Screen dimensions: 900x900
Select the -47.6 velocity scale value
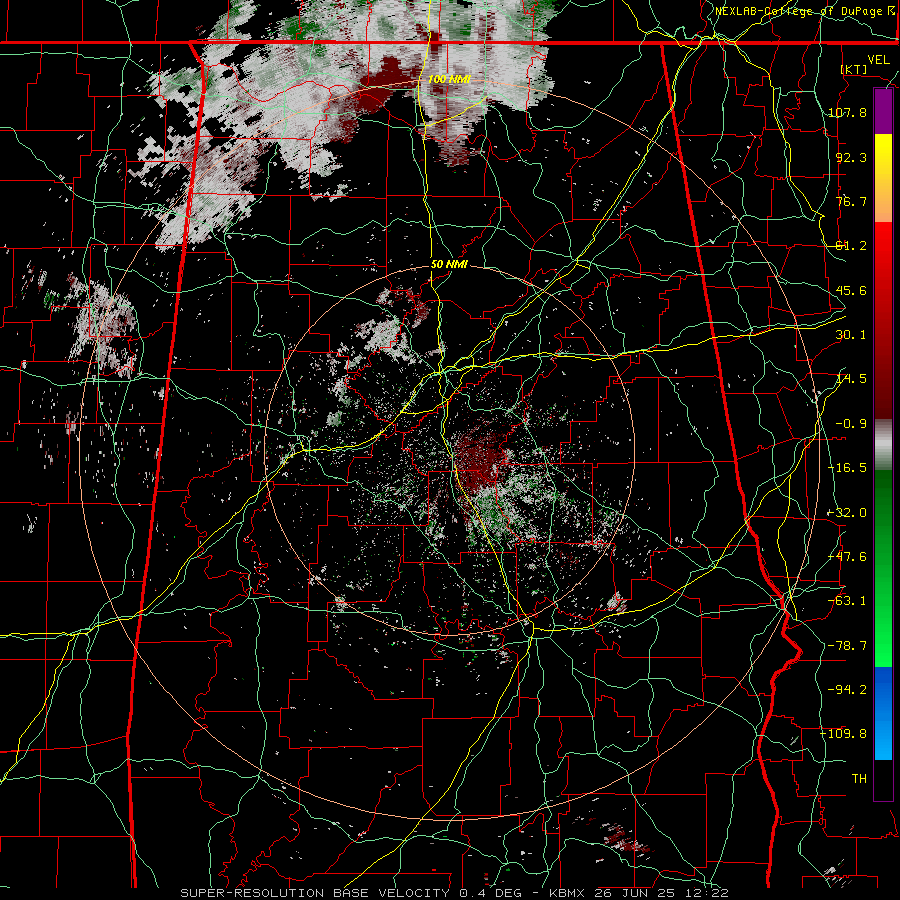(x=847, y=557)
